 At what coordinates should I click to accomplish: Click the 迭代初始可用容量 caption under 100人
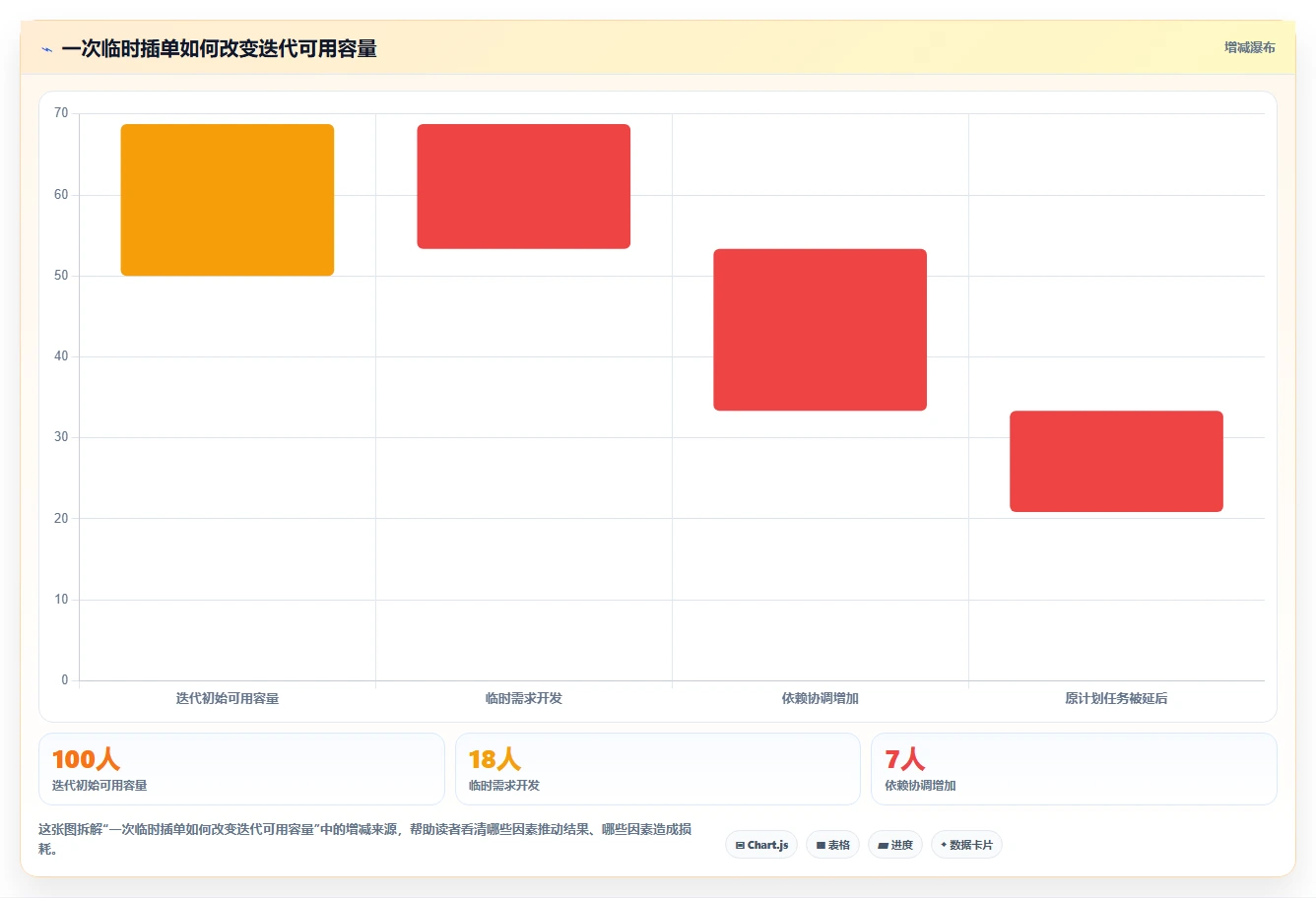99,786
